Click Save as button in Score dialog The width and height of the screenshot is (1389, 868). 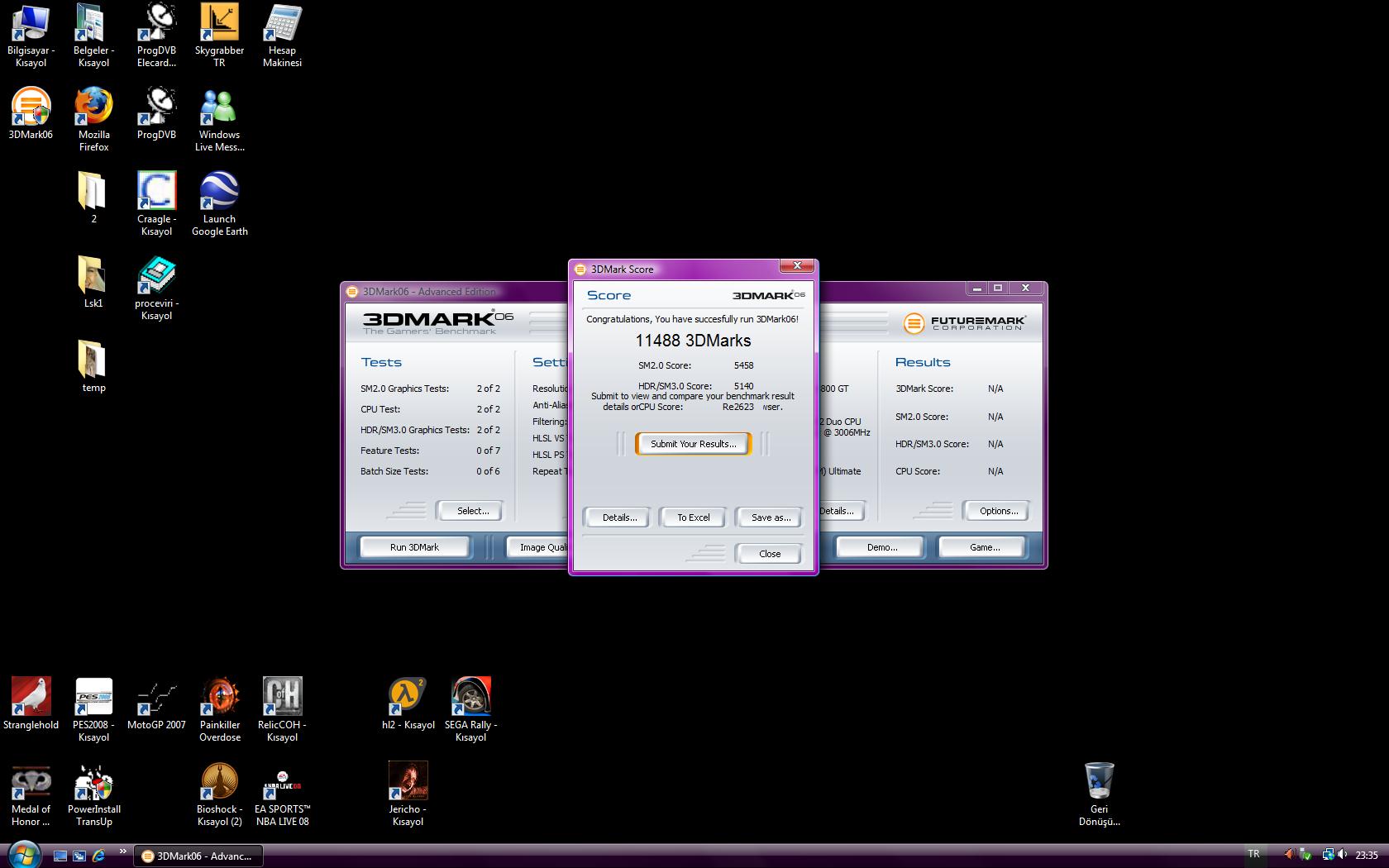pyautogui.click(x=771, y=517)
